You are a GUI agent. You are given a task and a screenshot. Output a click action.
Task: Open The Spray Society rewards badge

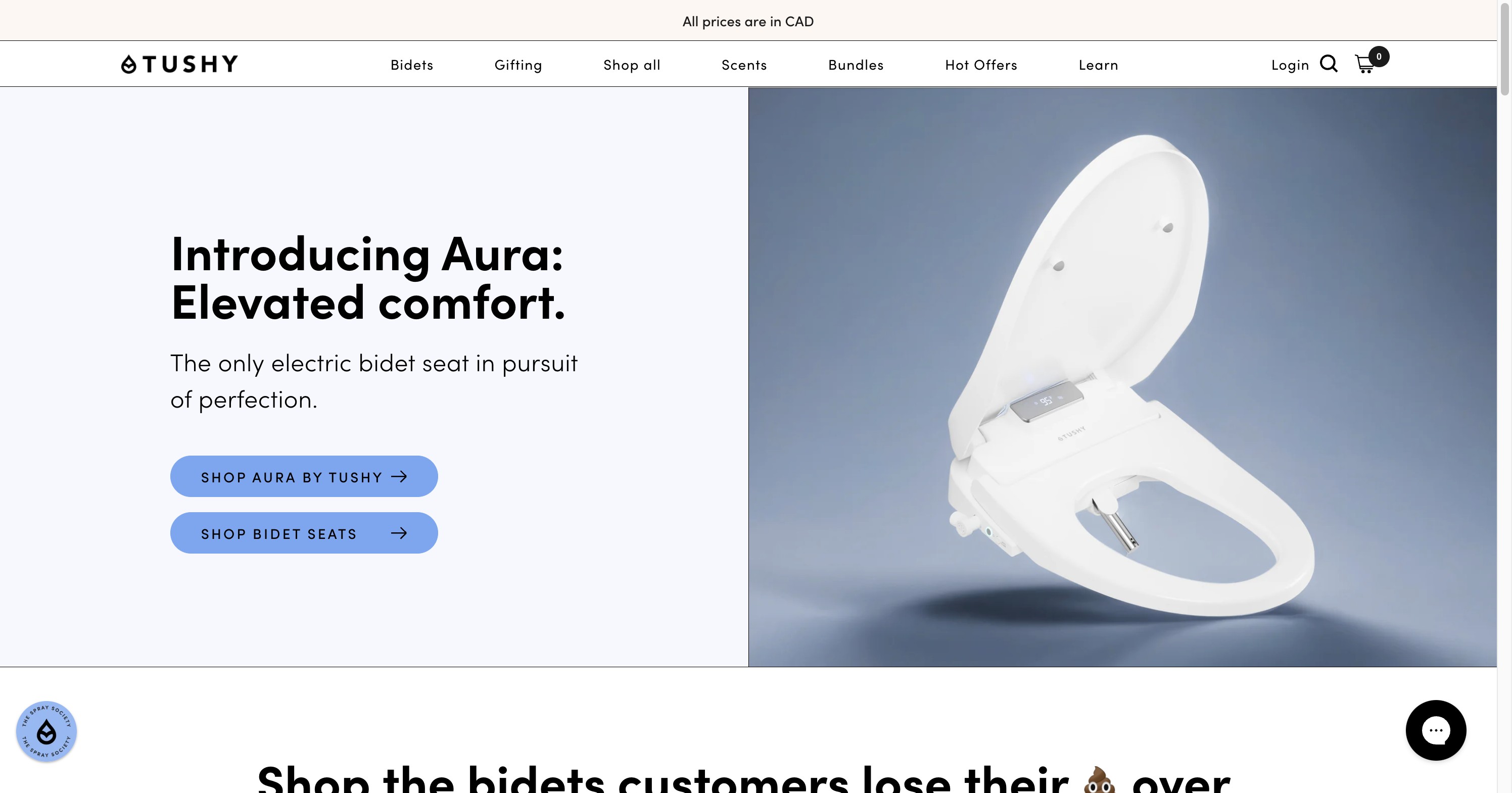click(x=46, y=731)
